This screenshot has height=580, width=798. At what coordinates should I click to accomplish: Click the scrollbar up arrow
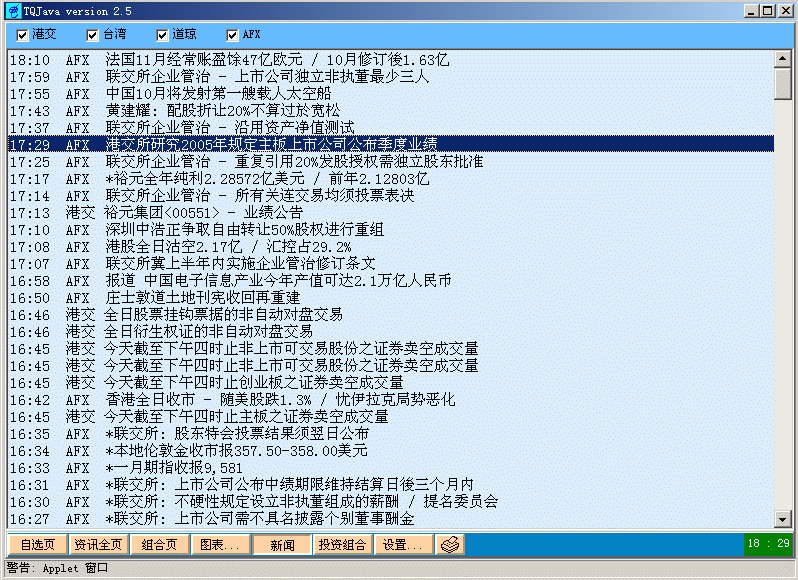click(783, 59)
